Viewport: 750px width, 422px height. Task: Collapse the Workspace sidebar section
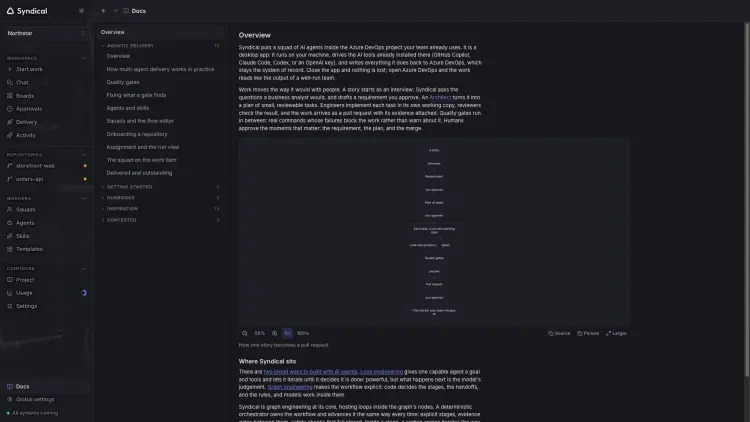click(x=84, y=58)
